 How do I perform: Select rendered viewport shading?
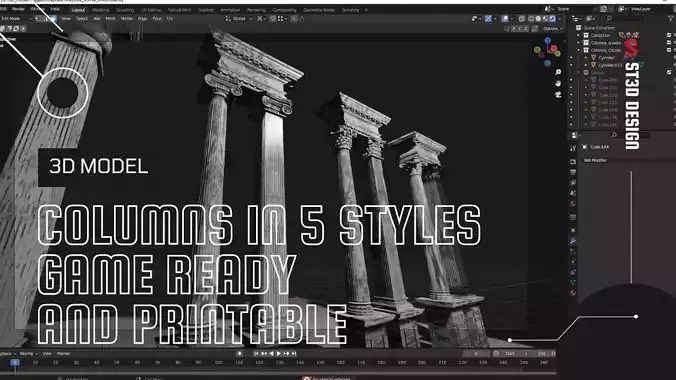(x=552, y=19)
